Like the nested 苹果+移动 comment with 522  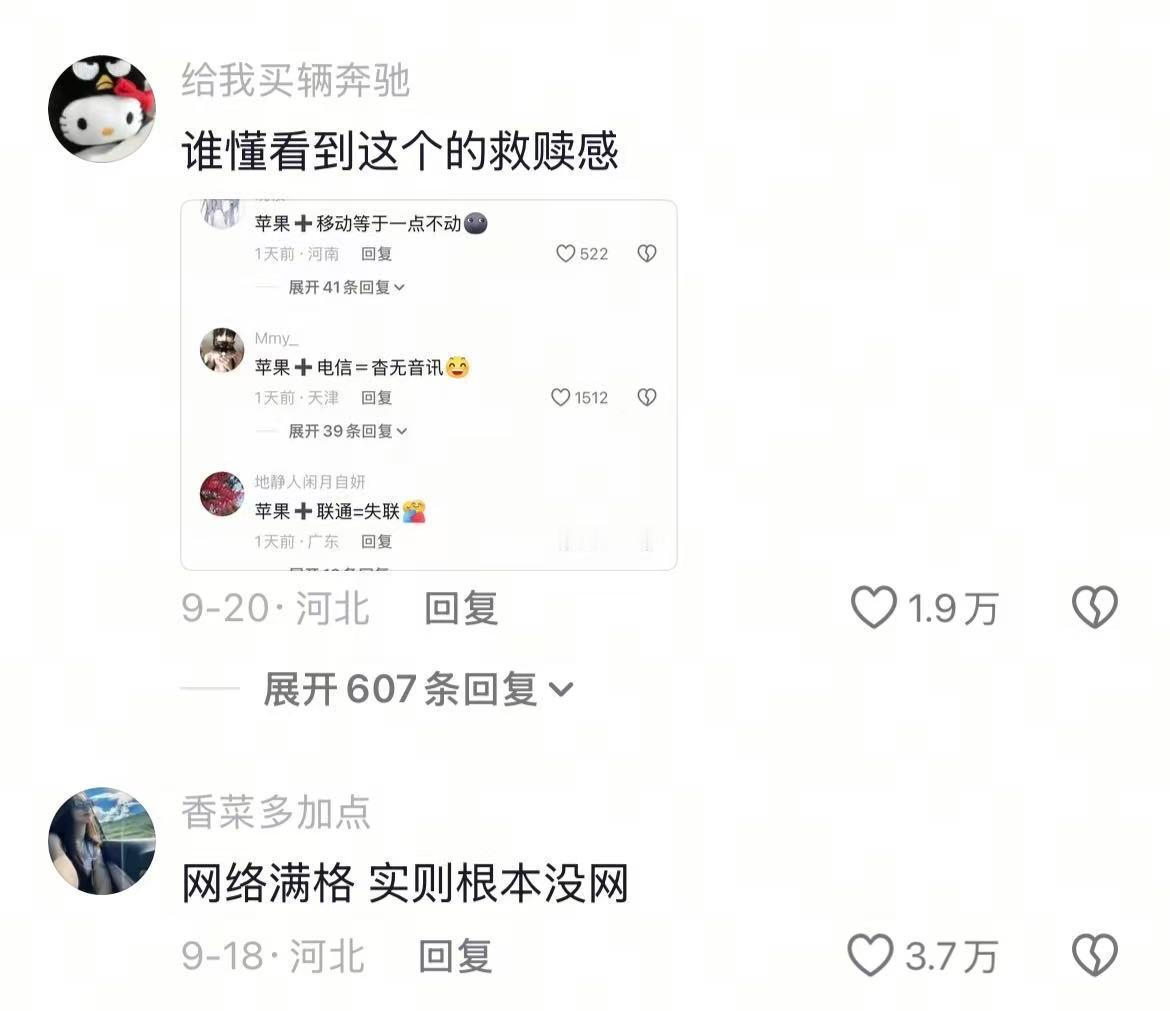pyautogui.click(x=566, y=254)
